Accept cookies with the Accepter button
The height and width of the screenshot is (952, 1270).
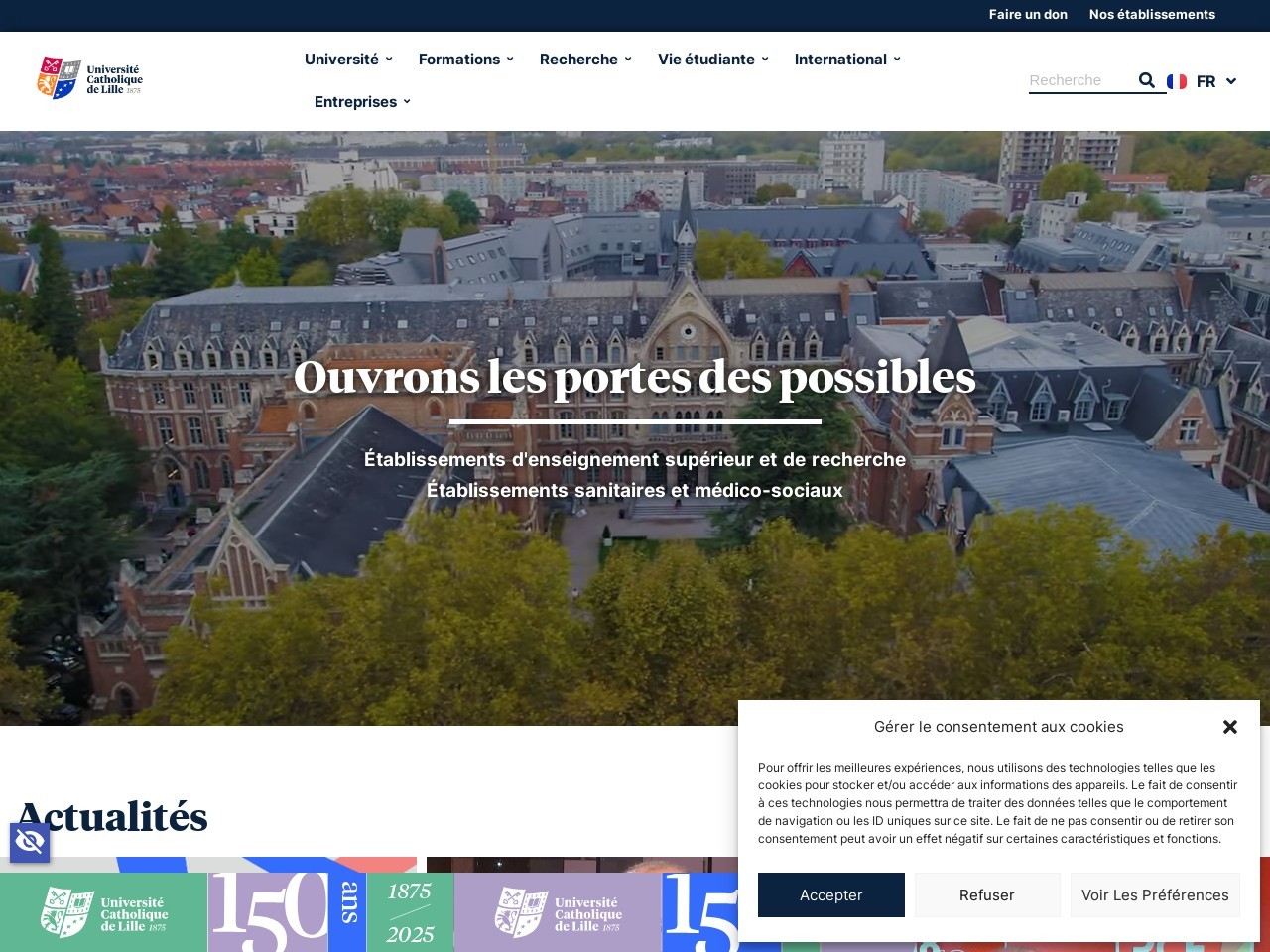[831, 894]
